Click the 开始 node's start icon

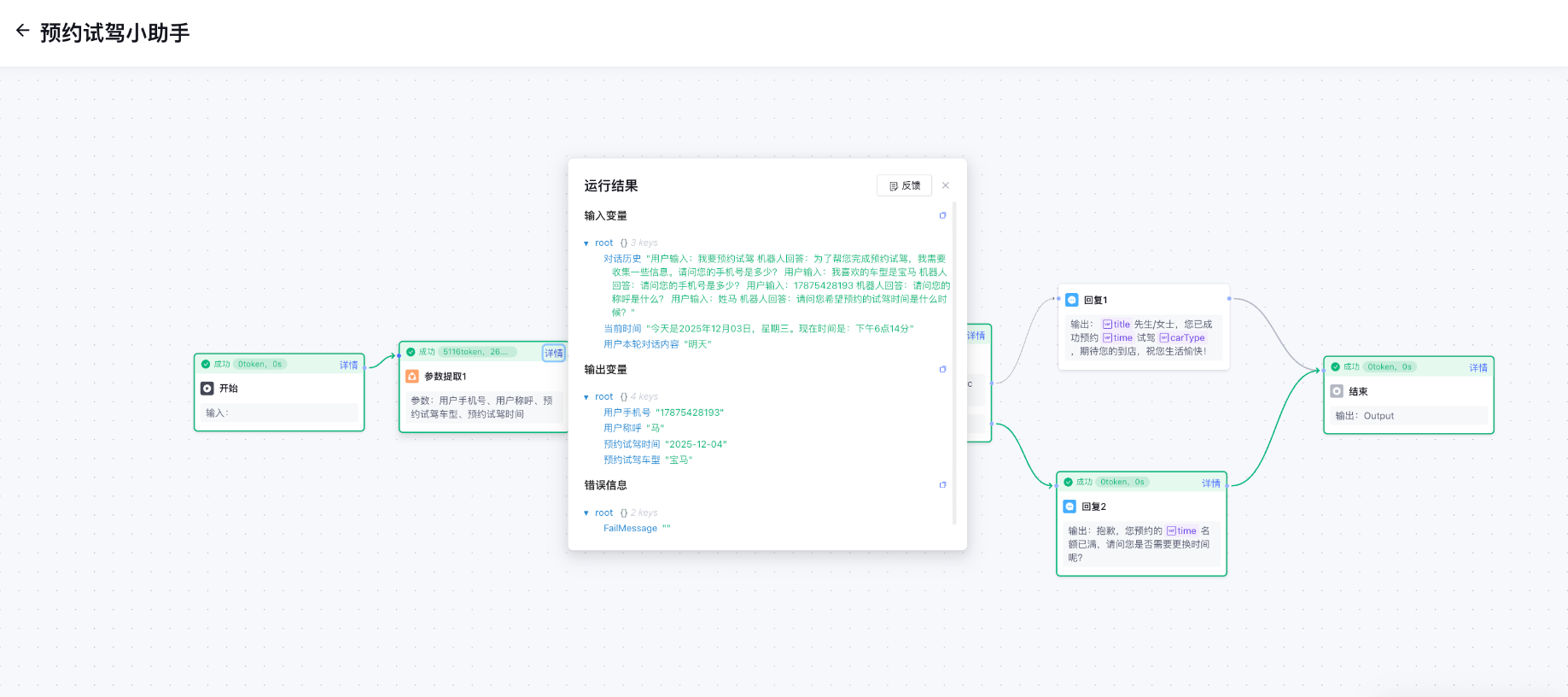coord(207,388)
